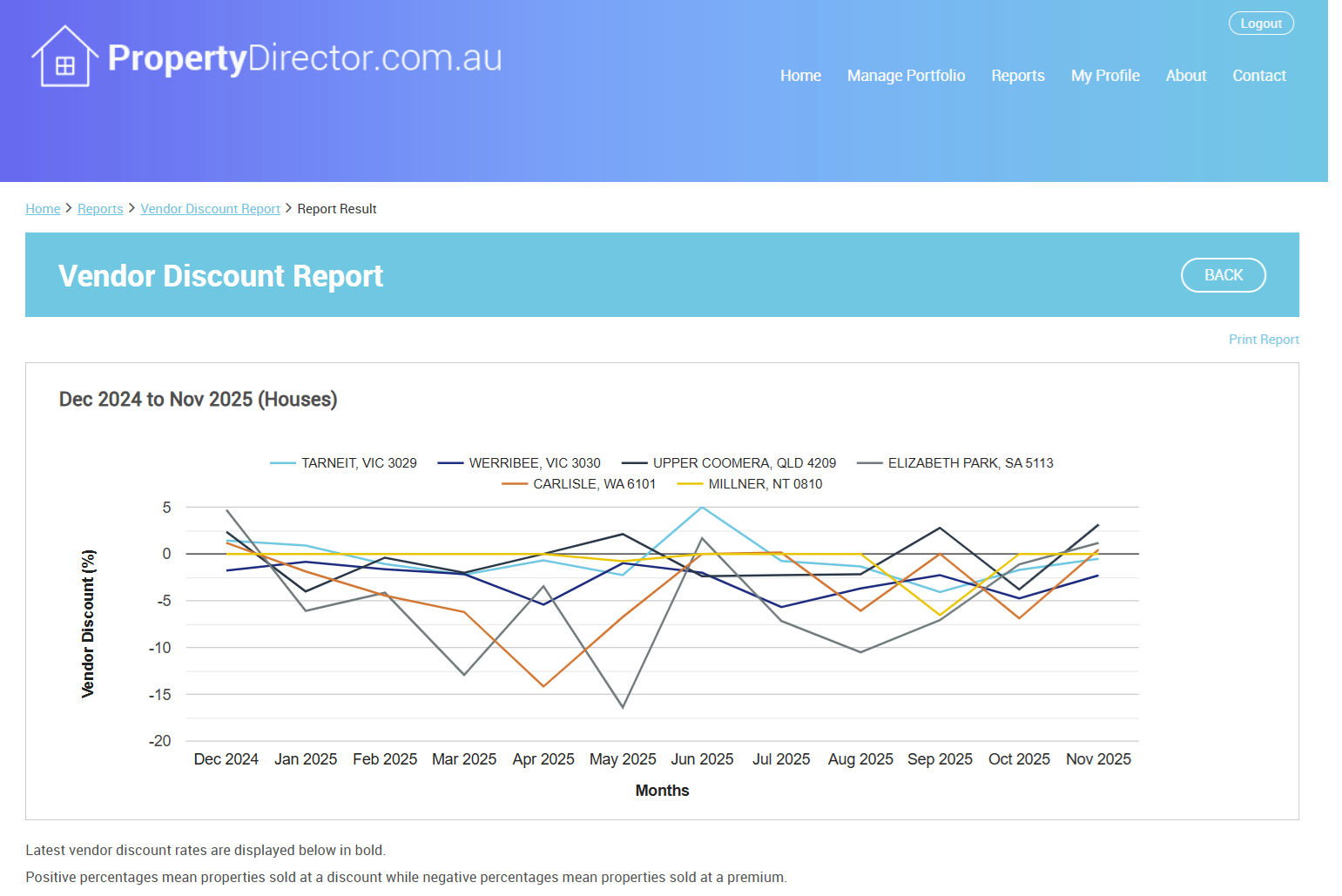Open the About page from navigation
The height and width of the screenshot is (896, 1342).
(x=1185, y=76)
